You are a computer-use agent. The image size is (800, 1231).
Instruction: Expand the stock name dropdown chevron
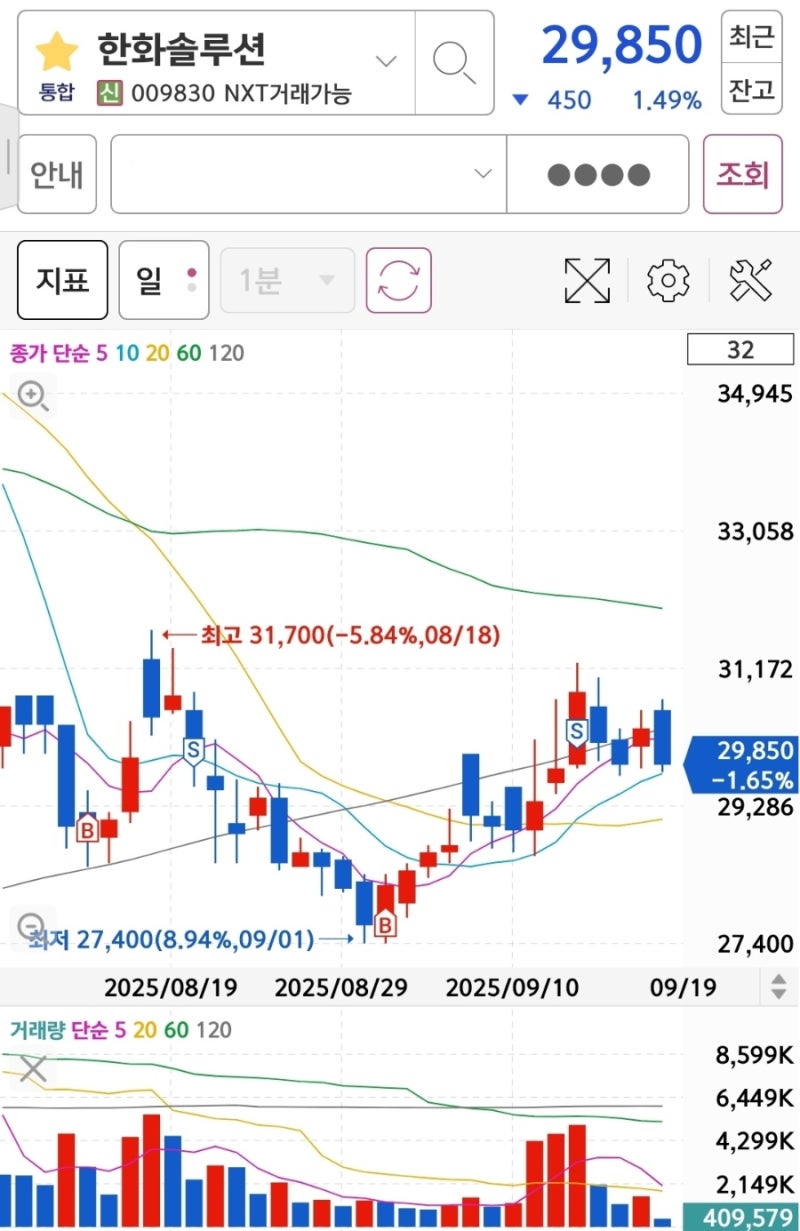[x=385, y=61]
